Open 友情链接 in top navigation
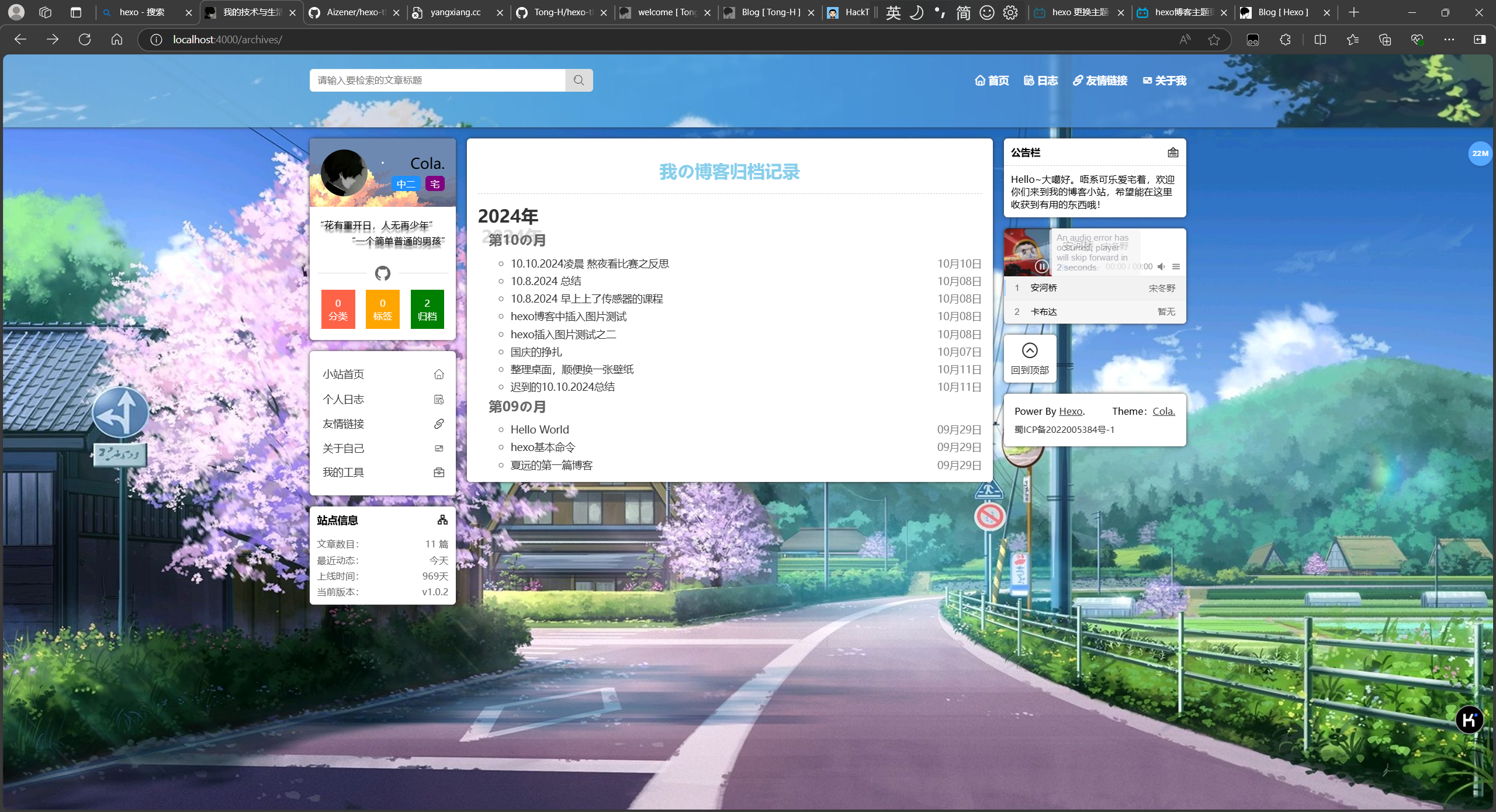This screenshot has width=1496, height=812. [x=1100, y=81]
